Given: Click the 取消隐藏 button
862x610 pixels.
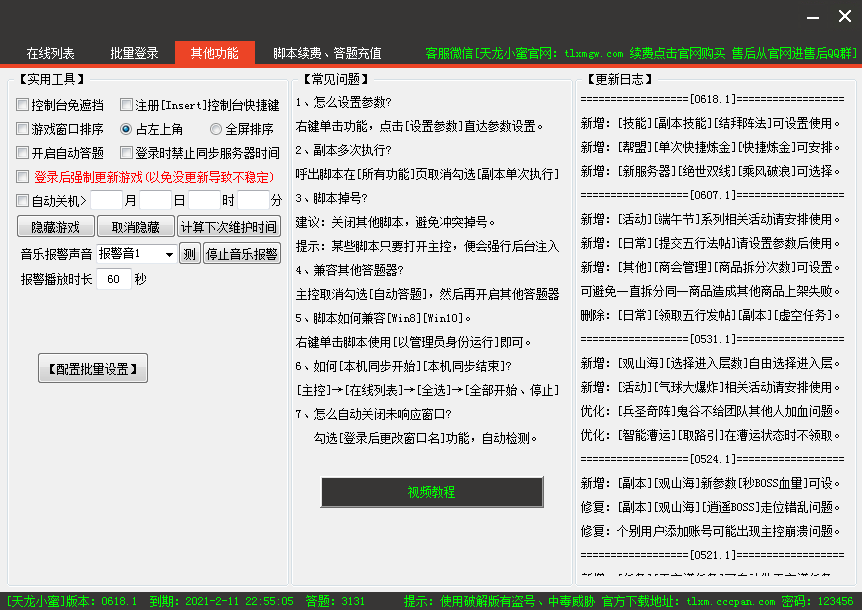Looking at the screenshot, I should [x=136, y=227].
